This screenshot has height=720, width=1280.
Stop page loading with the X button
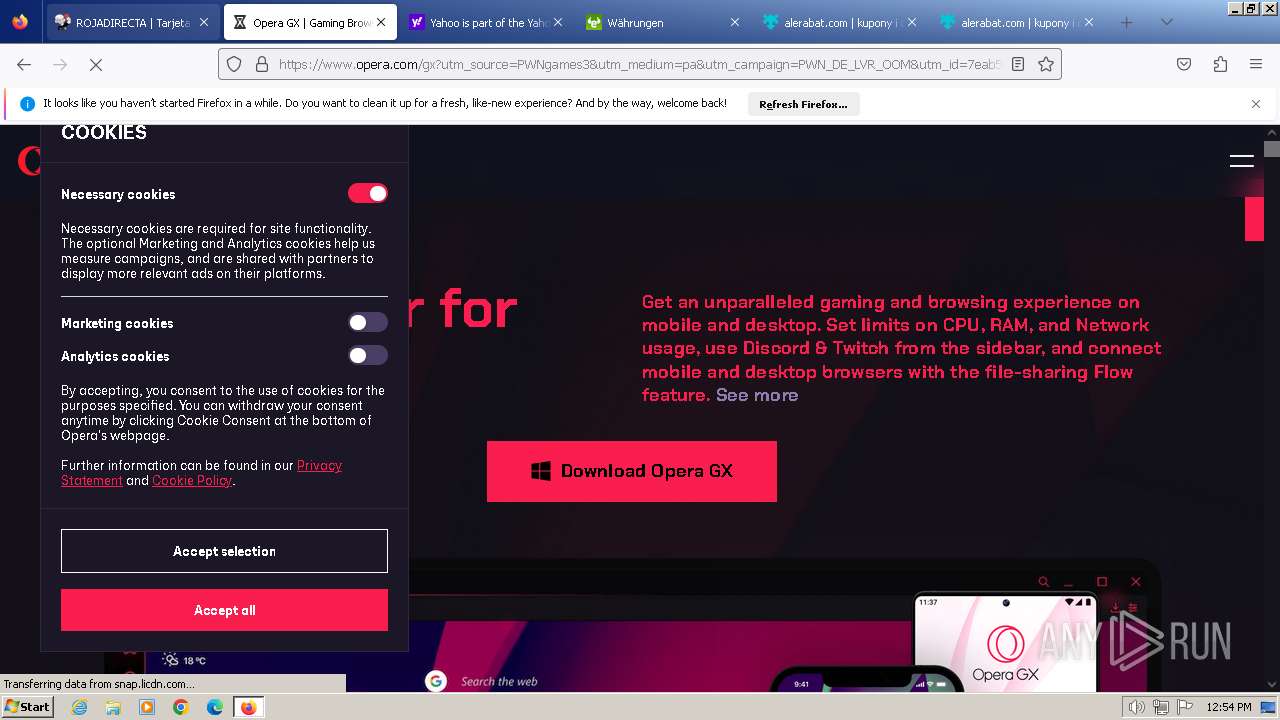click(96, 64)
